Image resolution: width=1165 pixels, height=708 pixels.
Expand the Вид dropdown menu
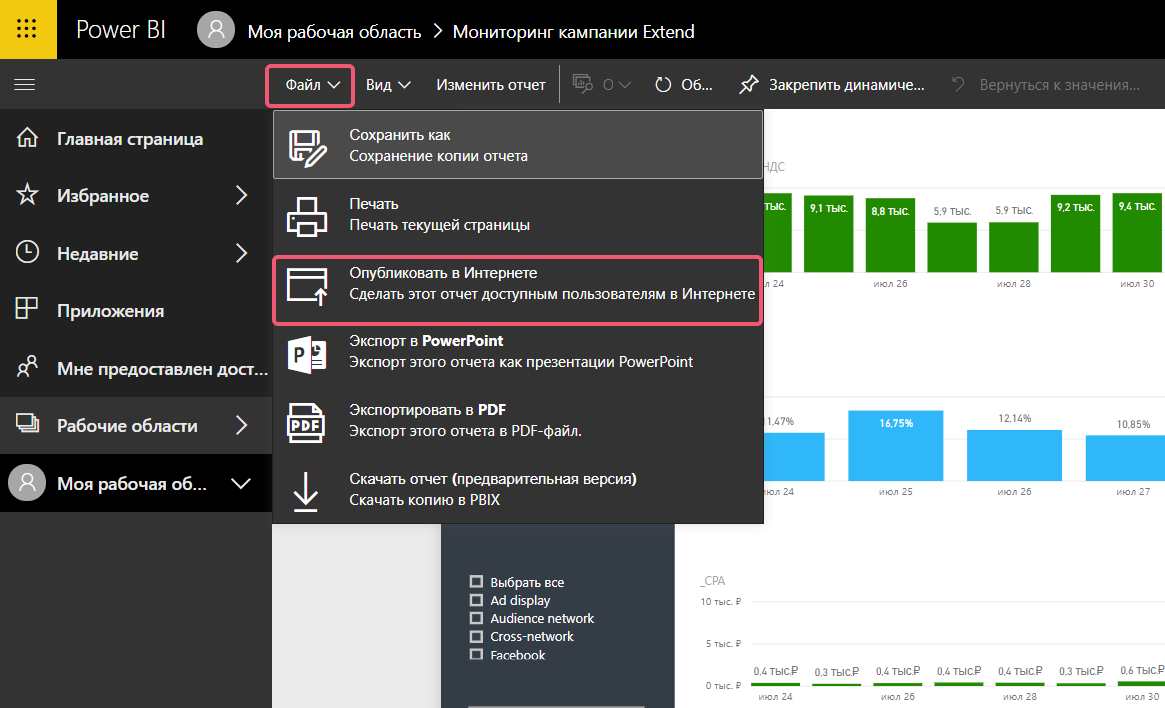pyautogui.click(x=388, y=85)
